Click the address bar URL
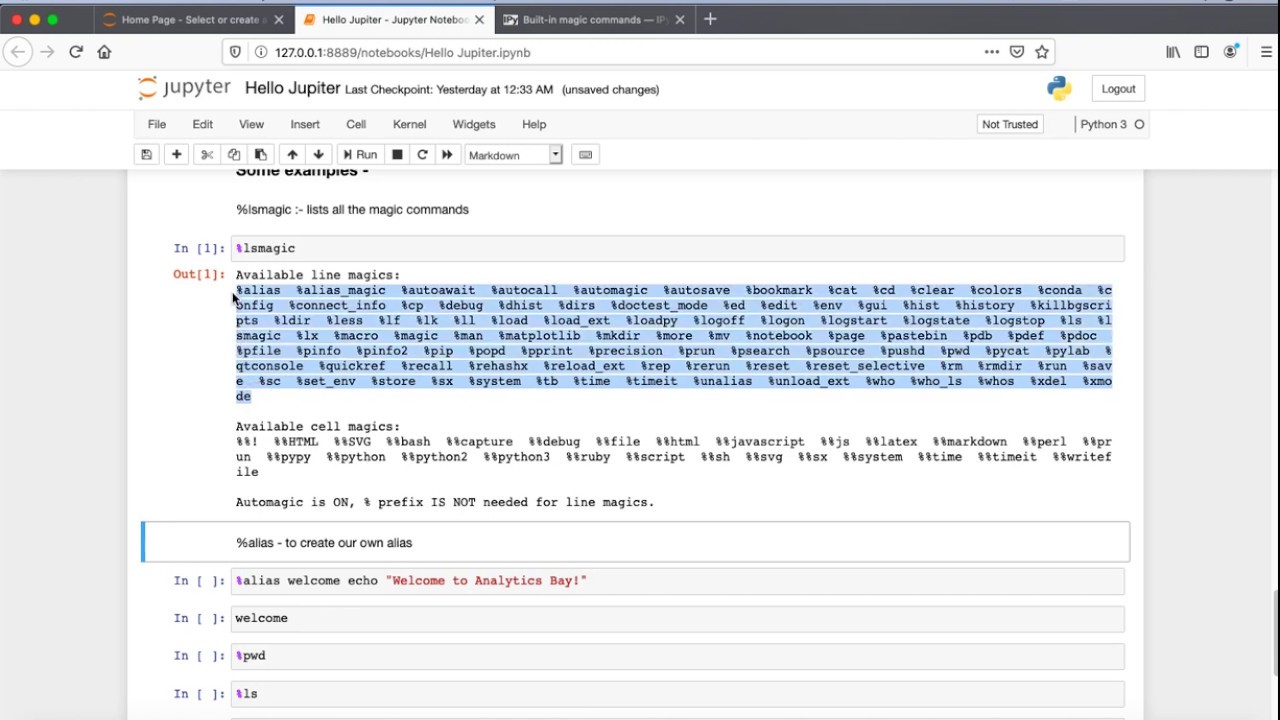1280x720 pixels. click(x=402, y=52)
